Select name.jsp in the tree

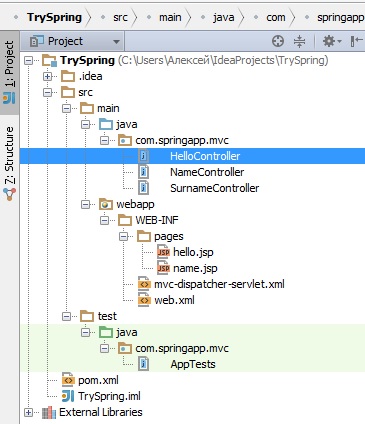[195, 268]
